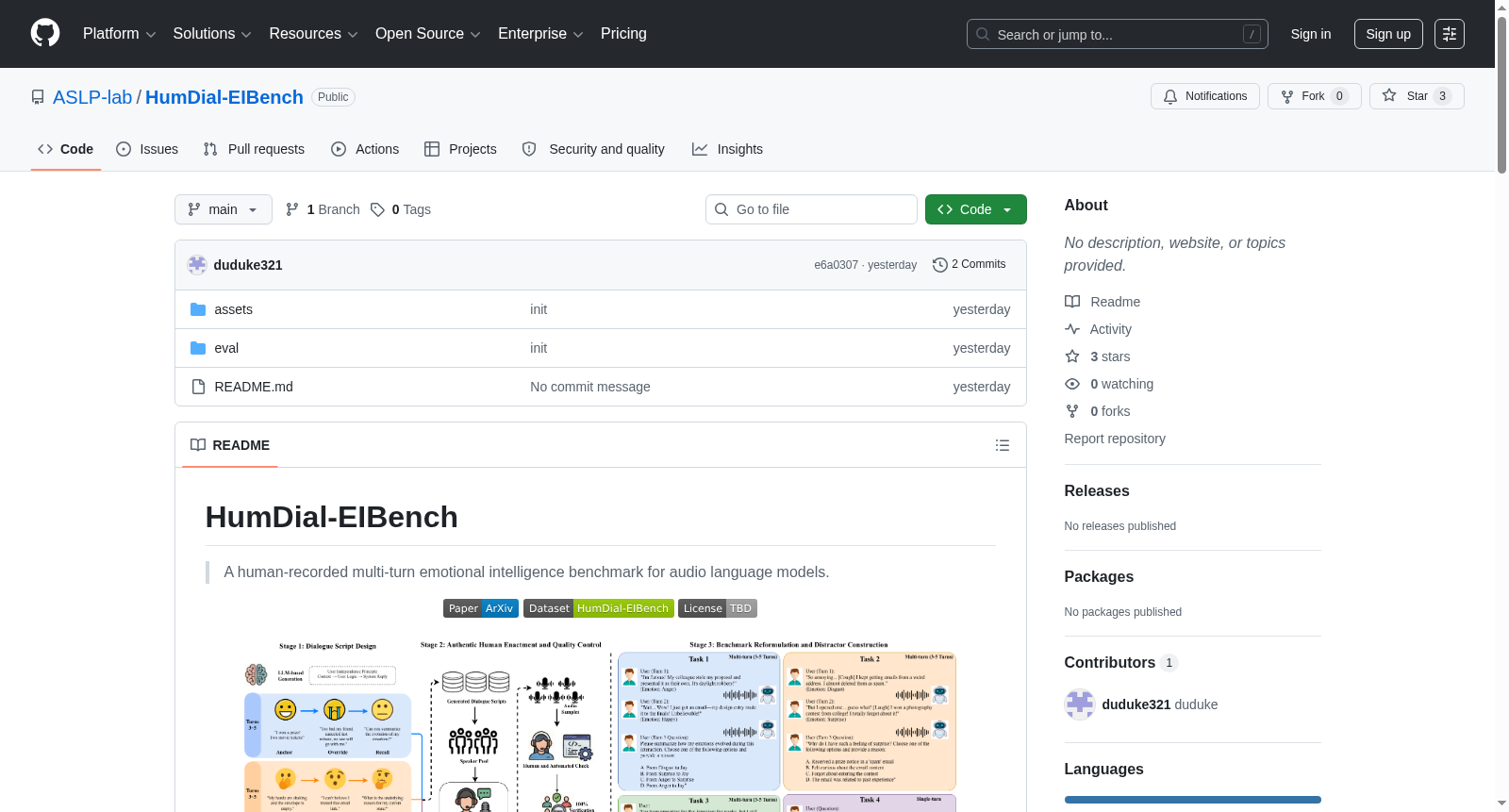The image size is (1509, 812).
Task: Click the Sign in link
Action: coord(1311,34)
